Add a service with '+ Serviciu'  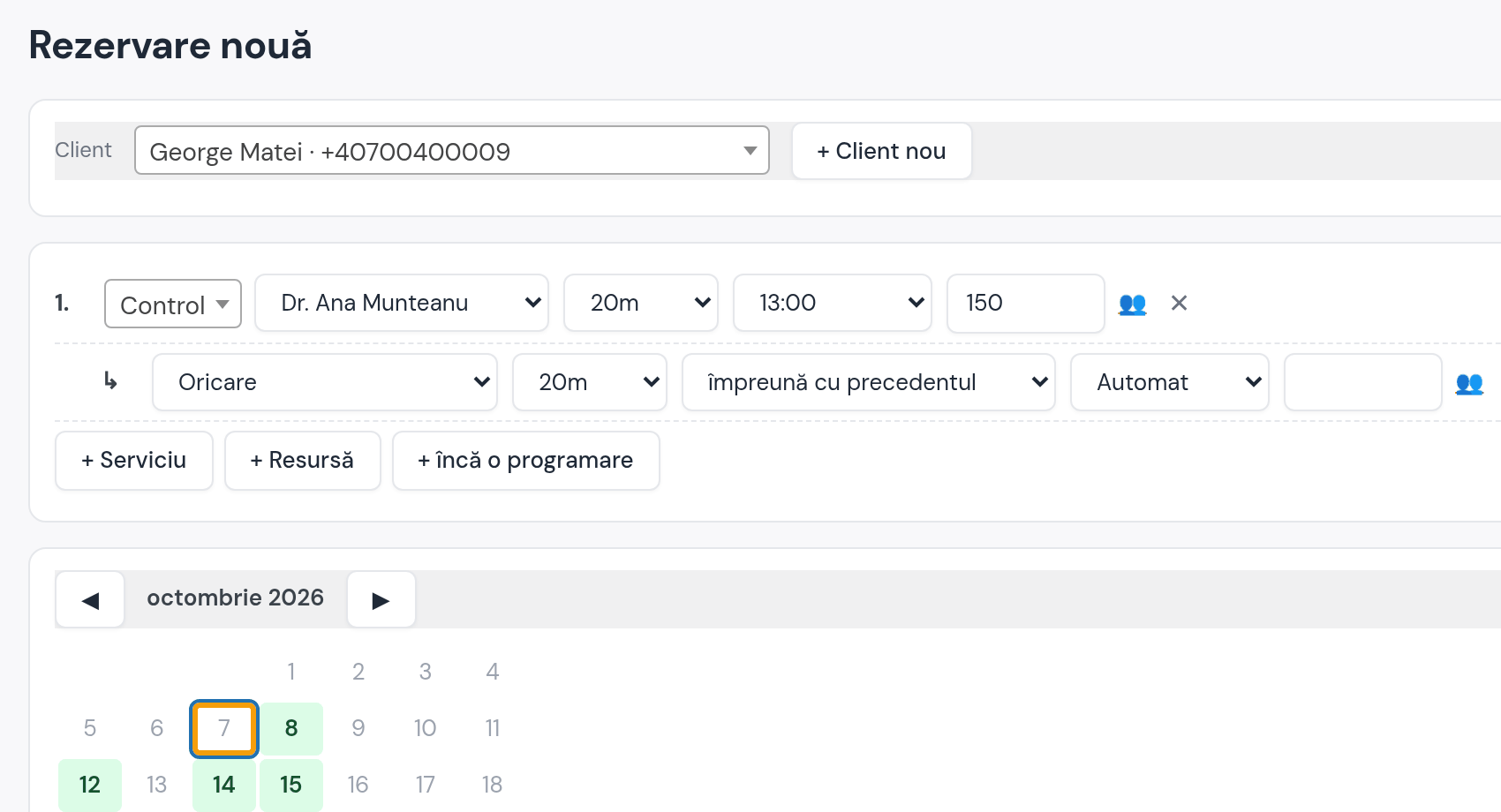pyautogui.click(x=134, y=461)
